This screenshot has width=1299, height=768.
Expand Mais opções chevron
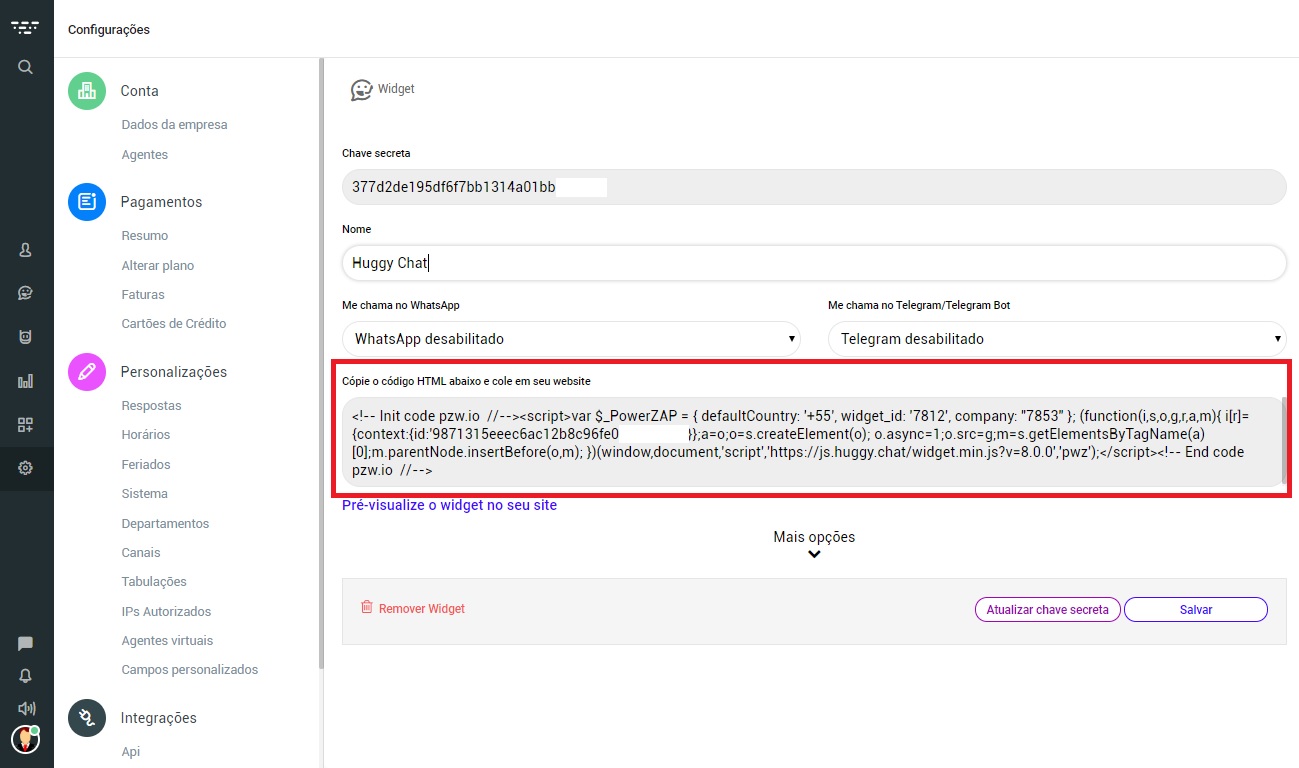[x=815, y=554]
